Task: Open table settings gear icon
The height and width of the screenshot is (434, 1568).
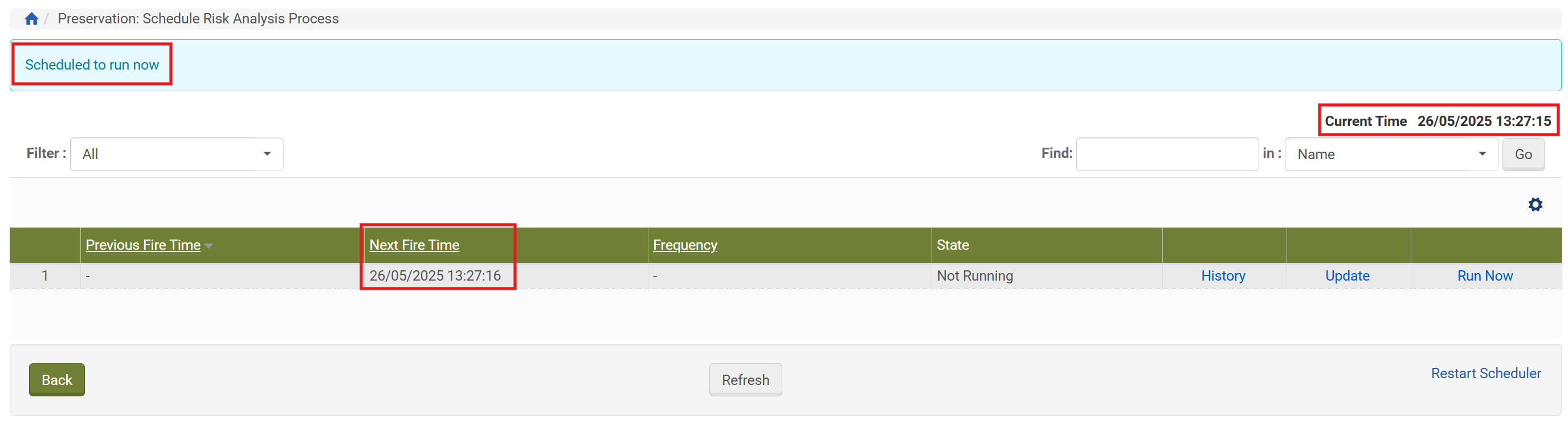Action: click(x=1534, y=204)
